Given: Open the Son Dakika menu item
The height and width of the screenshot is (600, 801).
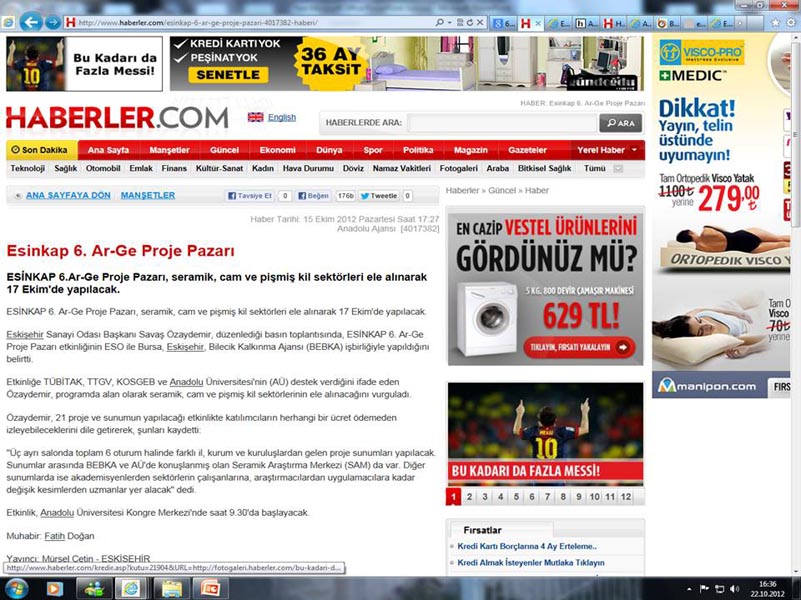Looking at the screenshot, I should (42, 150).
